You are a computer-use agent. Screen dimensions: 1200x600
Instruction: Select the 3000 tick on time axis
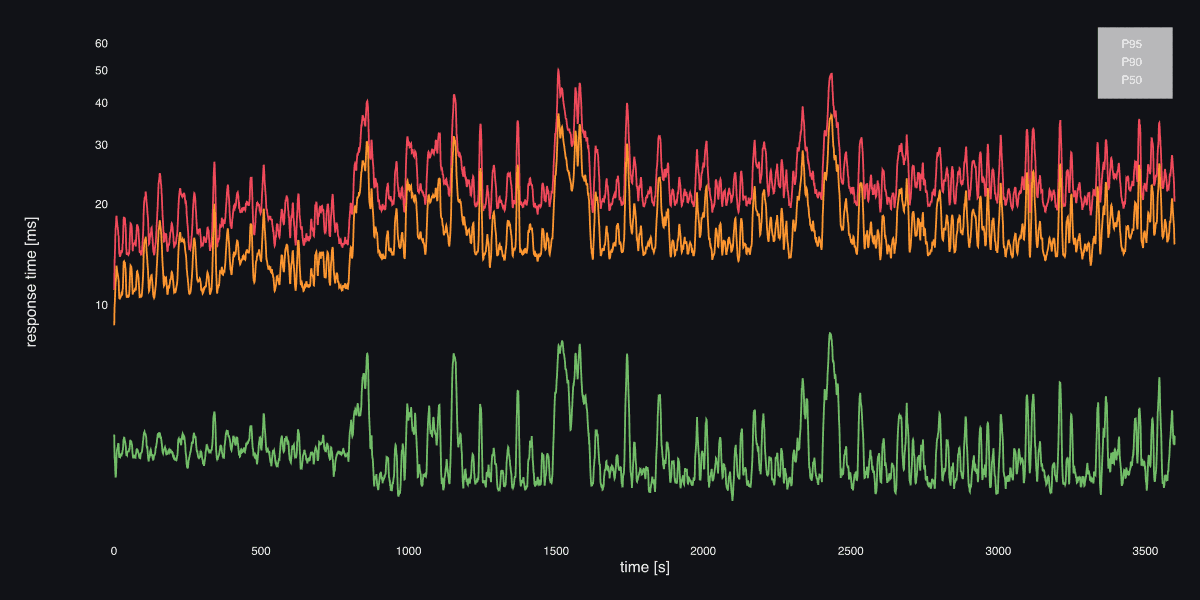pyautogui.click(x=998, y=551)
